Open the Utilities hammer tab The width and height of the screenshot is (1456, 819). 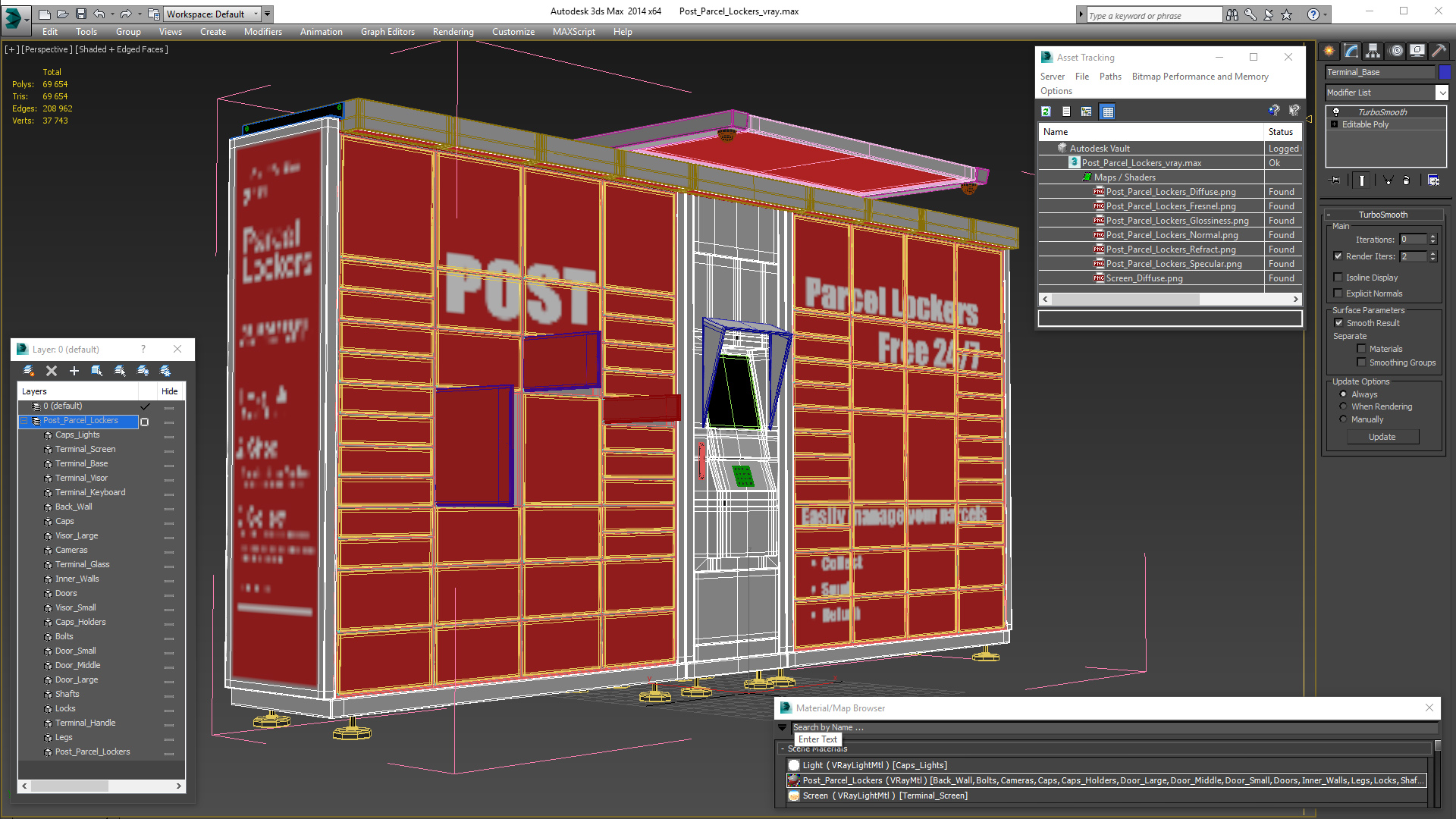[x=1439, y=51]
